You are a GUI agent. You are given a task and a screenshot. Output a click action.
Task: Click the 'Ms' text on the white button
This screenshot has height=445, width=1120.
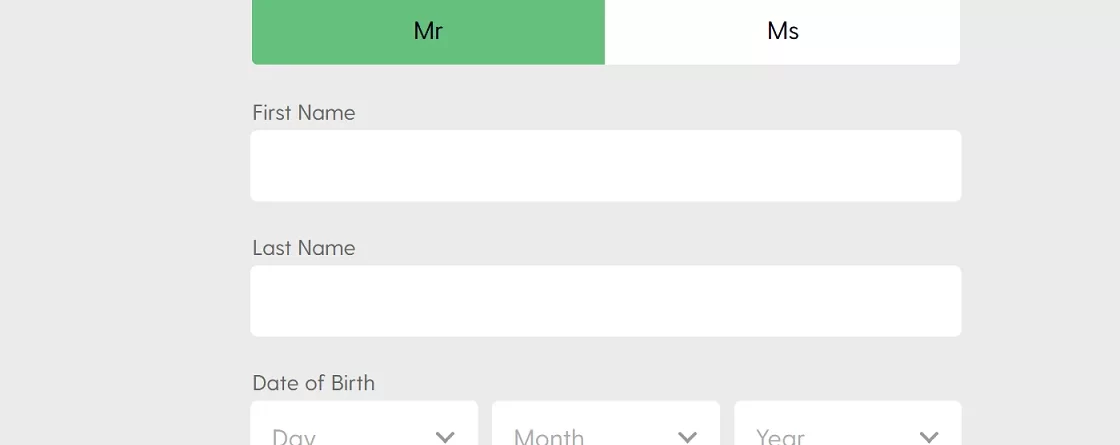coord(783,31)
